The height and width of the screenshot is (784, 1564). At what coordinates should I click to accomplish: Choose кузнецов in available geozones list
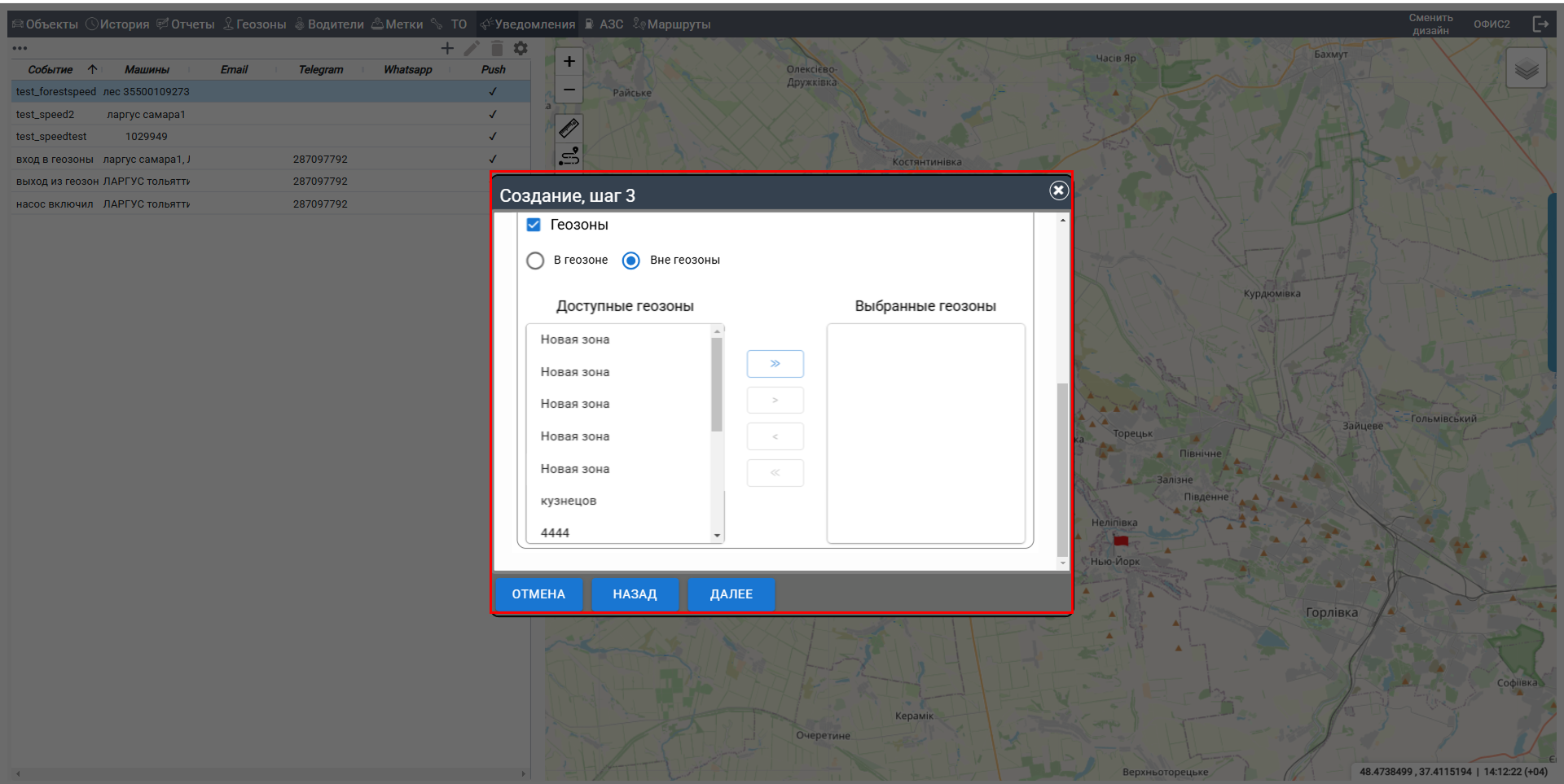pyautogui.click(x=569, y=501)
